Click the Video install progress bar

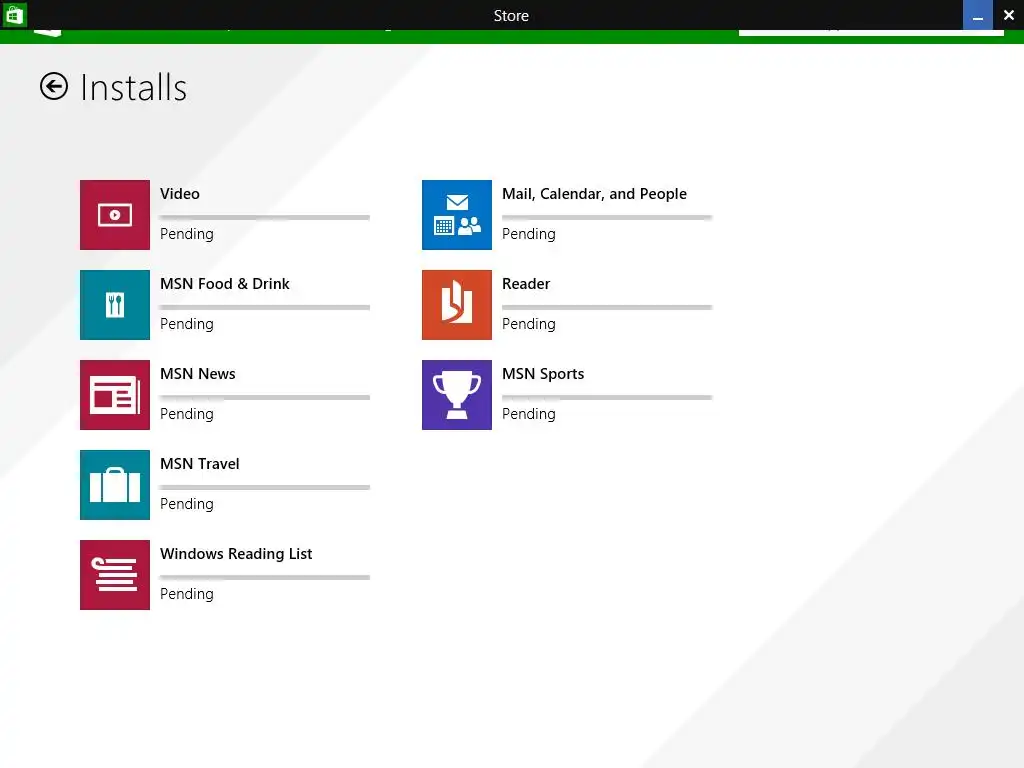pyautogui.click(x=264, y=217)
